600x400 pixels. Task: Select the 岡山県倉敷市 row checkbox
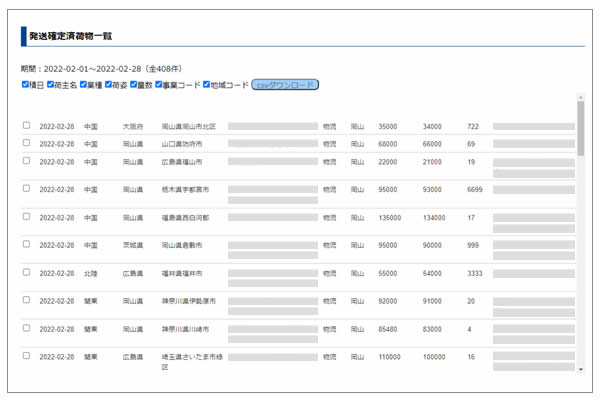(27, 244)
